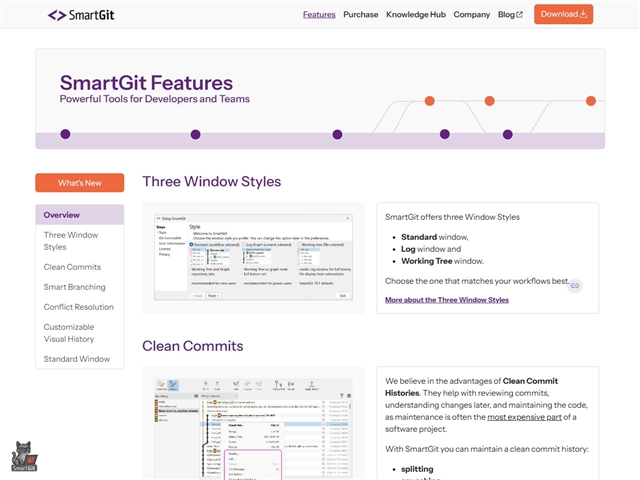Image resolution: width=640 pixels, height=480 pixels.
Task: Enlarge the Three Window Styles screenshot
Action: coord(253,256)
